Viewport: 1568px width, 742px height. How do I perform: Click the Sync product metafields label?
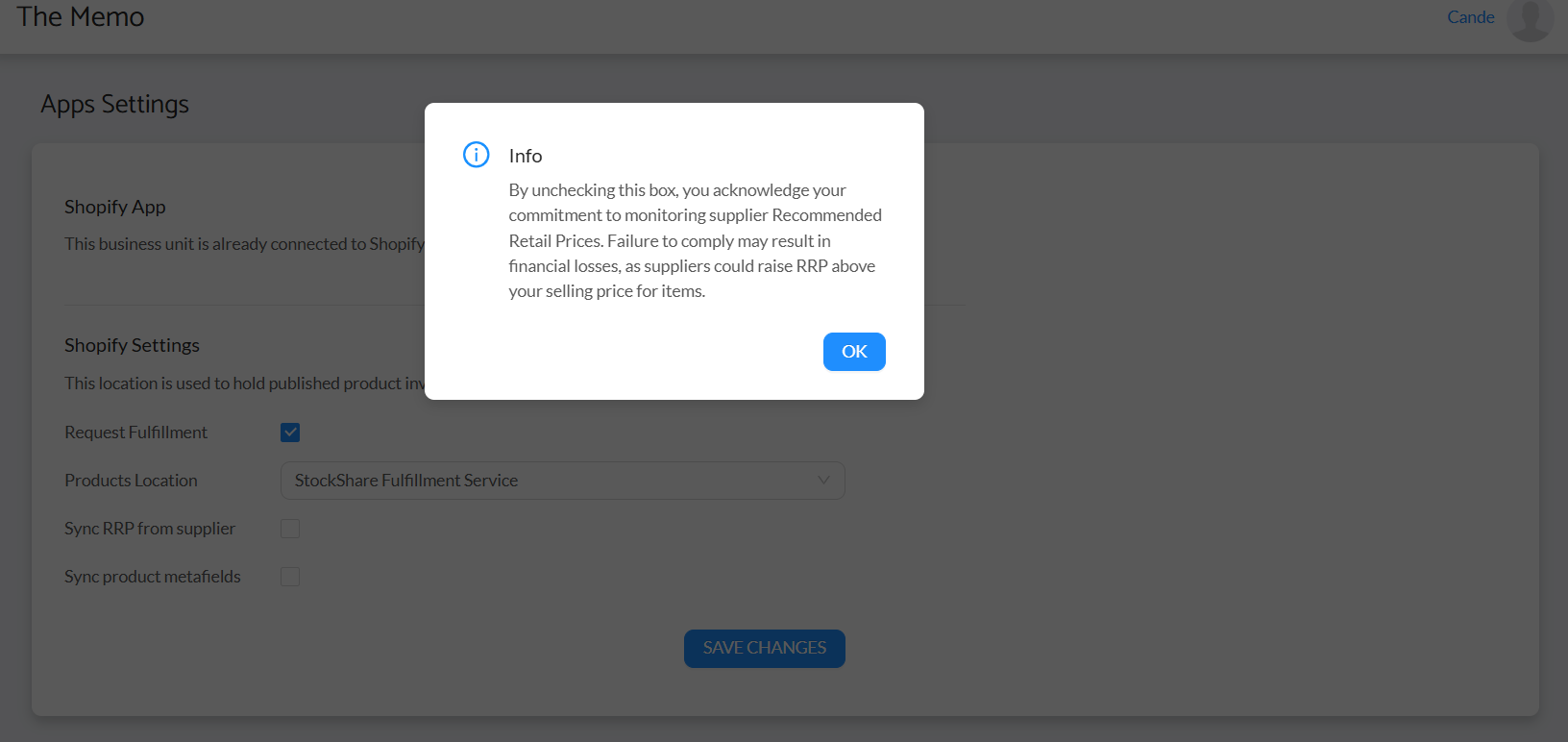coord(153,577)
